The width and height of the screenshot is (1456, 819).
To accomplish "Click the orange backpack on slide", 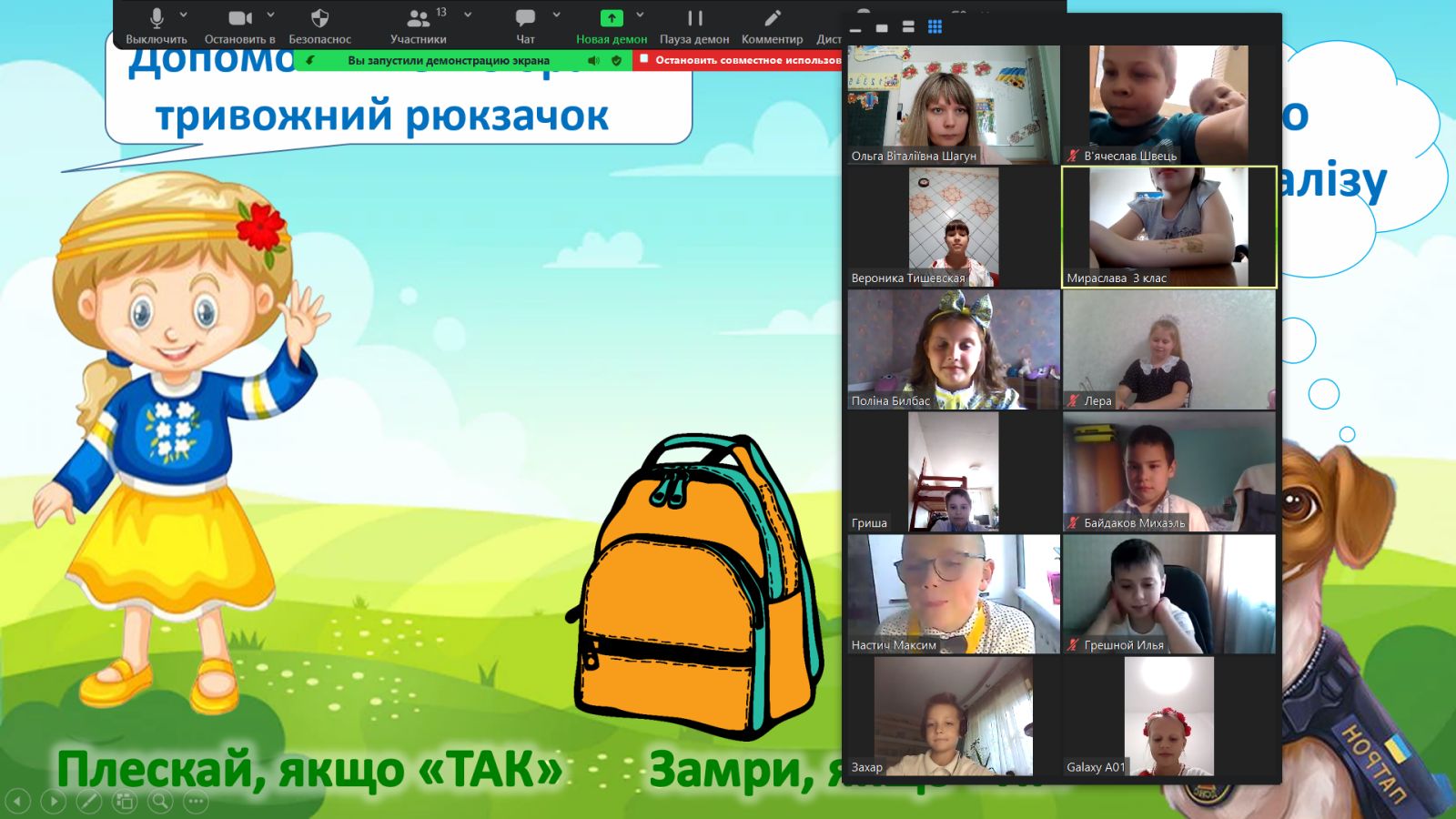I will point(696,587).
